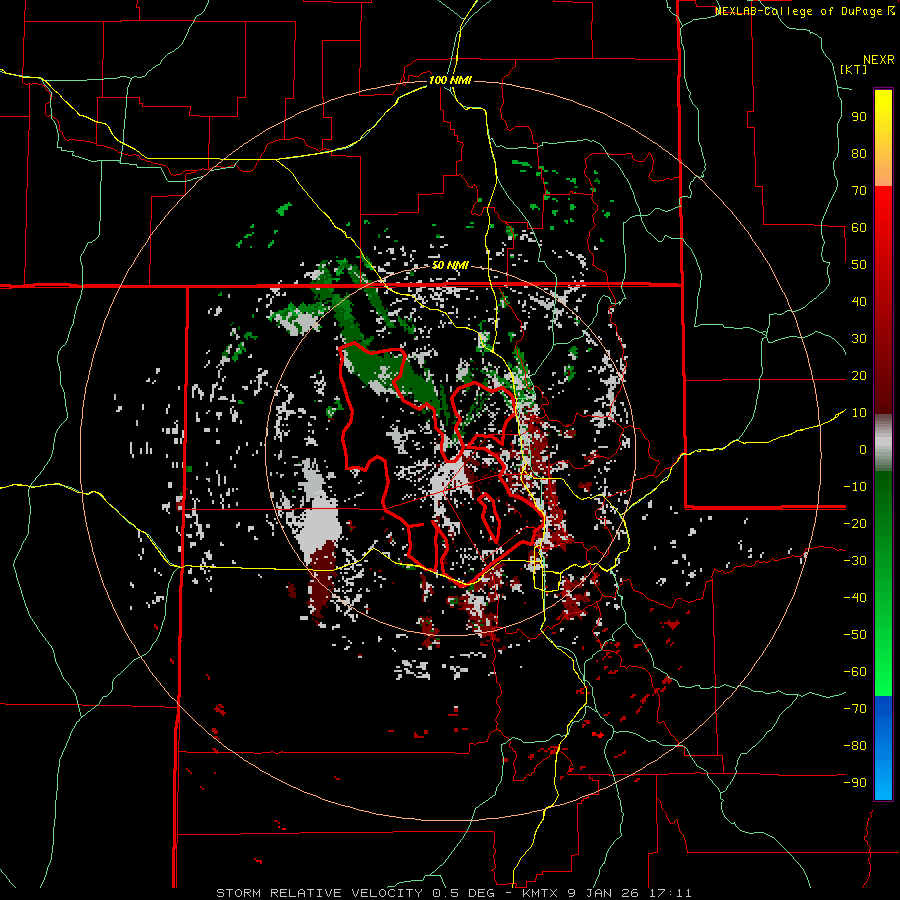Select the "-20" scale value
900x900 pixels.
pyautogui.click(x=855, y=524)
